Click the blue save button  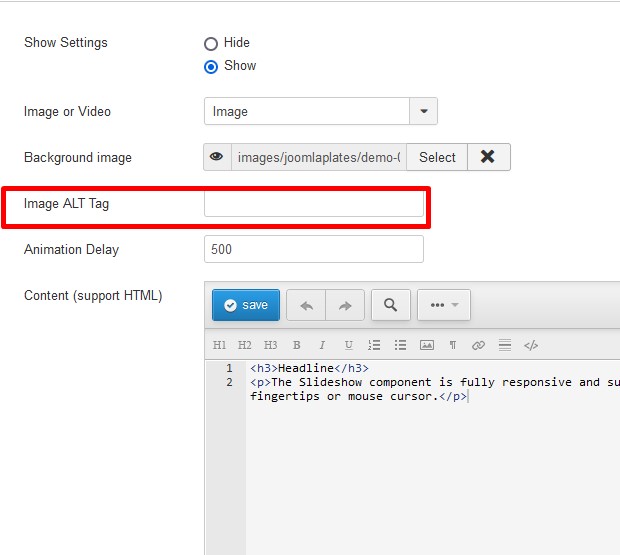(246, 305)
